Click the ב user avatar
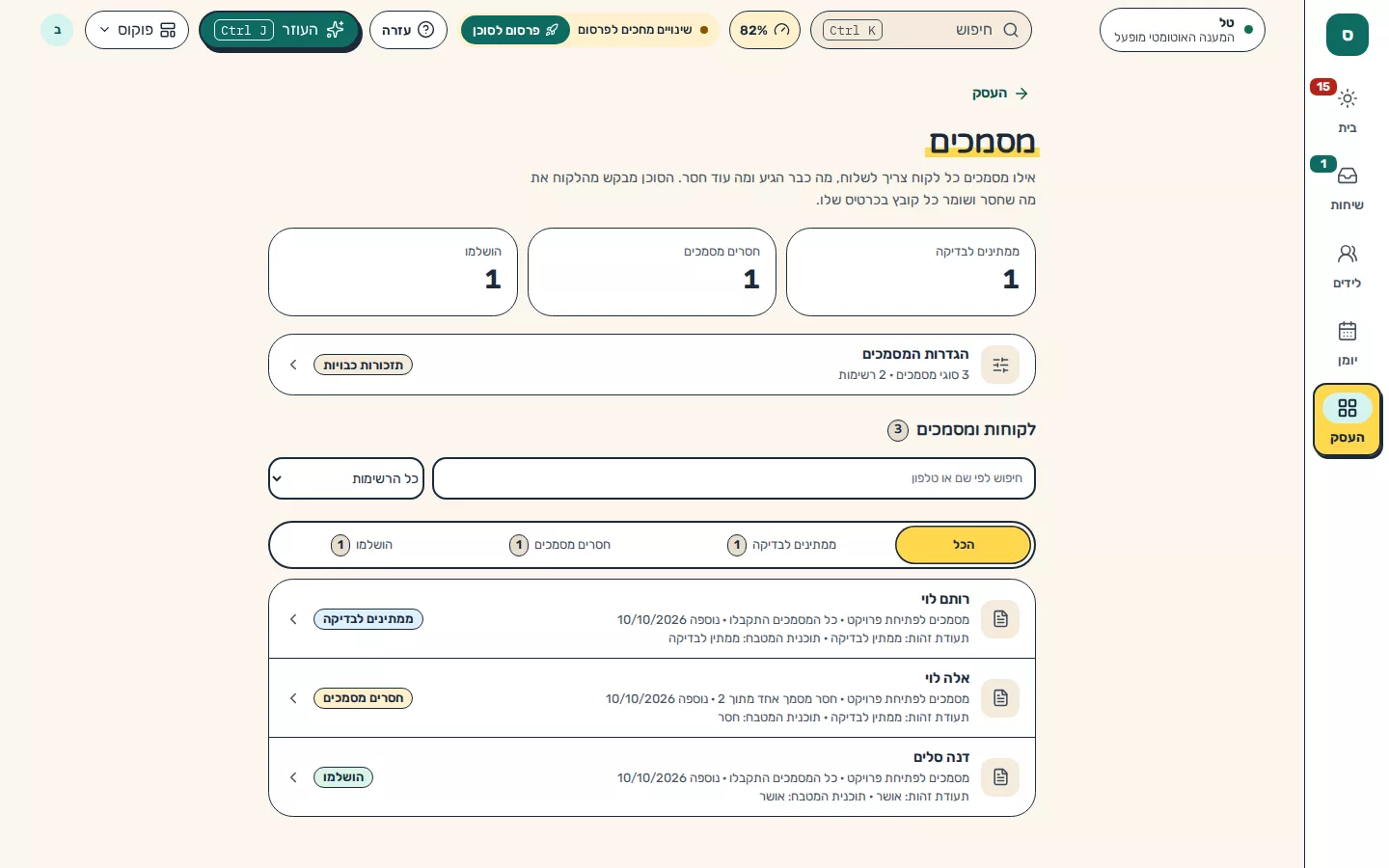Screen dimensions: 1389x868 pos(57,30)
